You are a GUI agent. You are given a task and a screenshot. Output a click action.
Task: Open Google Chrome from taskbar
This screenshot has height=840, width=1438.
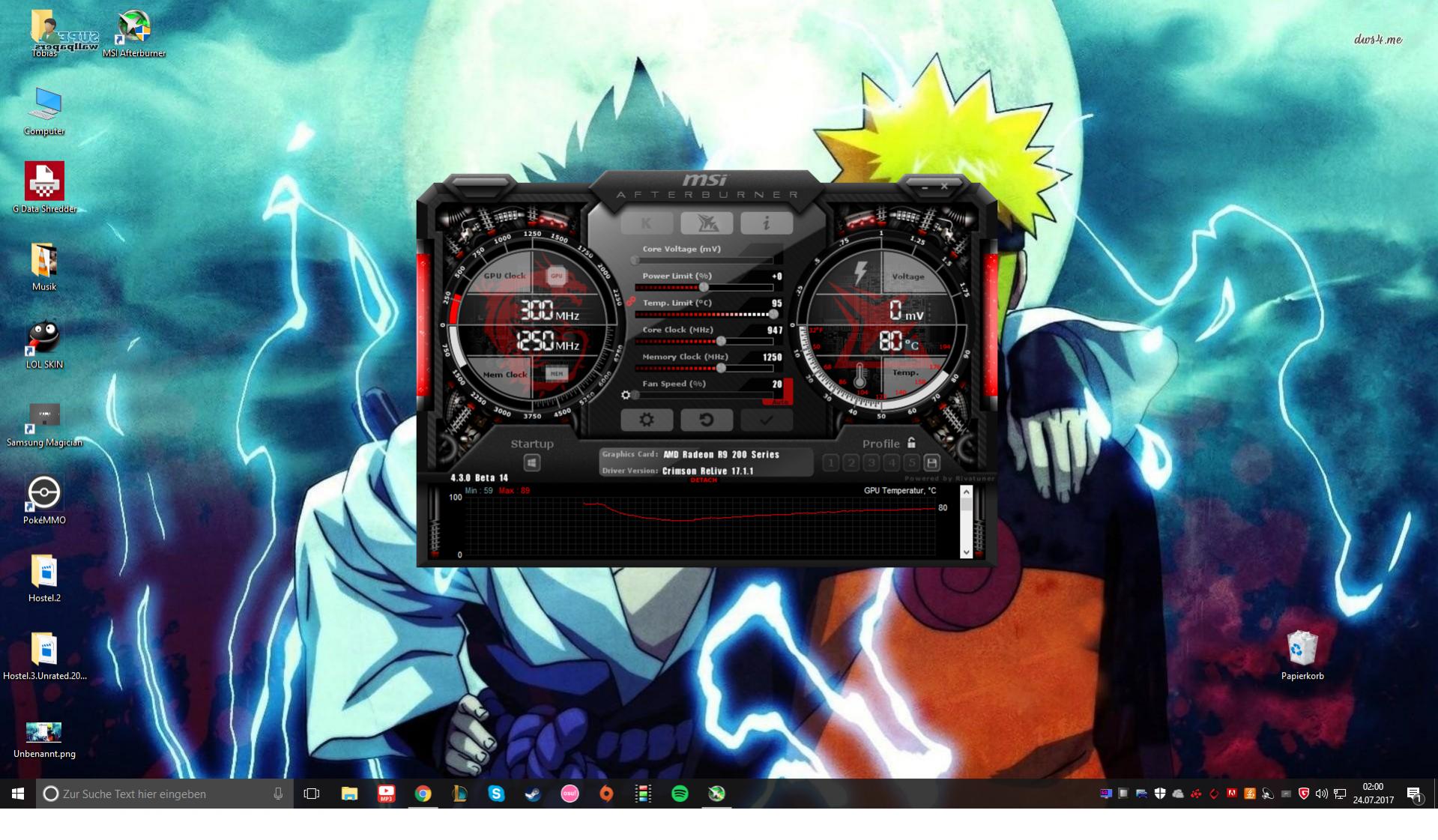[423, 794]
